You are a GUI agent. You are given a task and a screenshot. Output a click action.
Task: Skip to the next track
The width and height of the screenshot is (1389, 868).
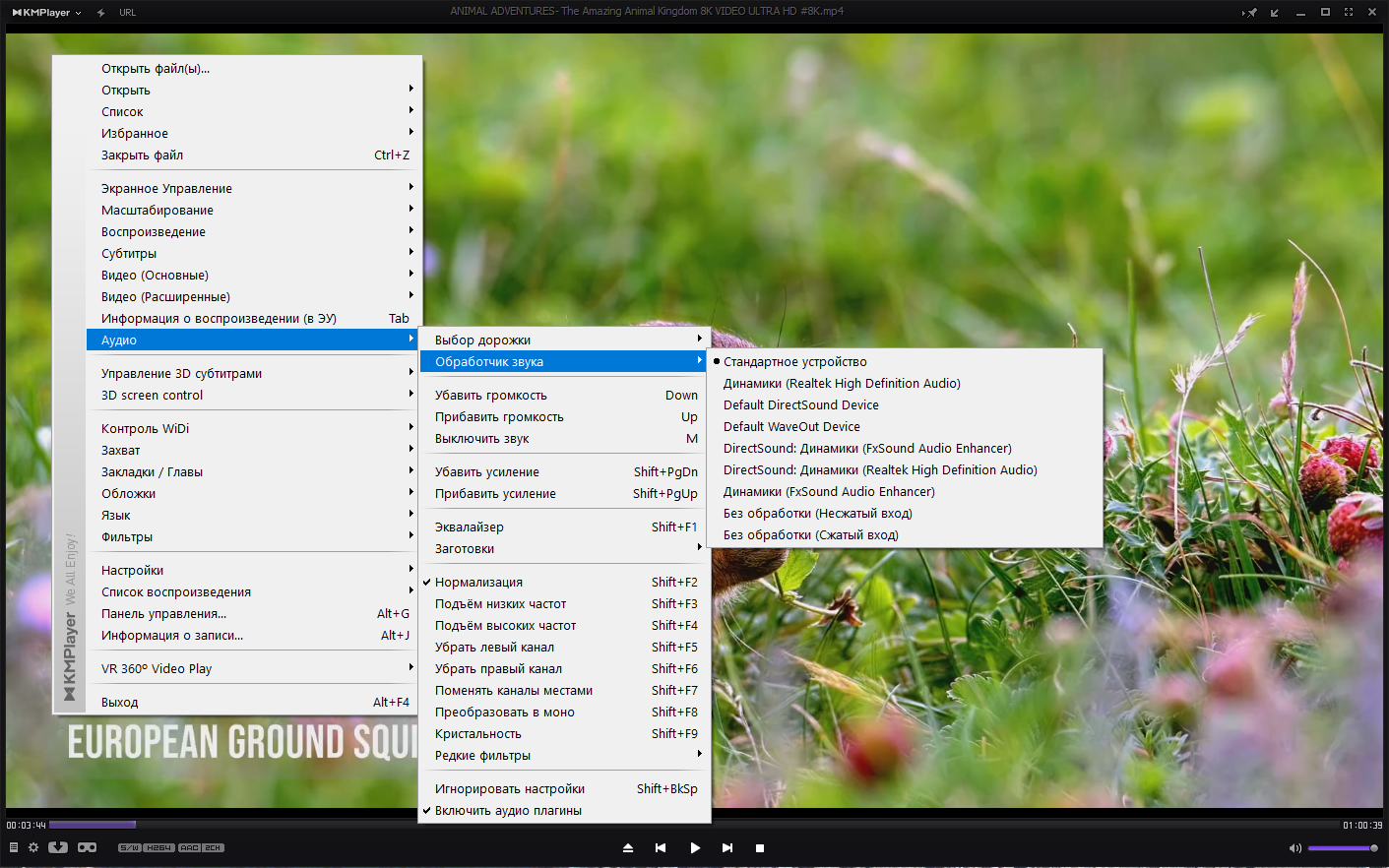click(727, 847)
